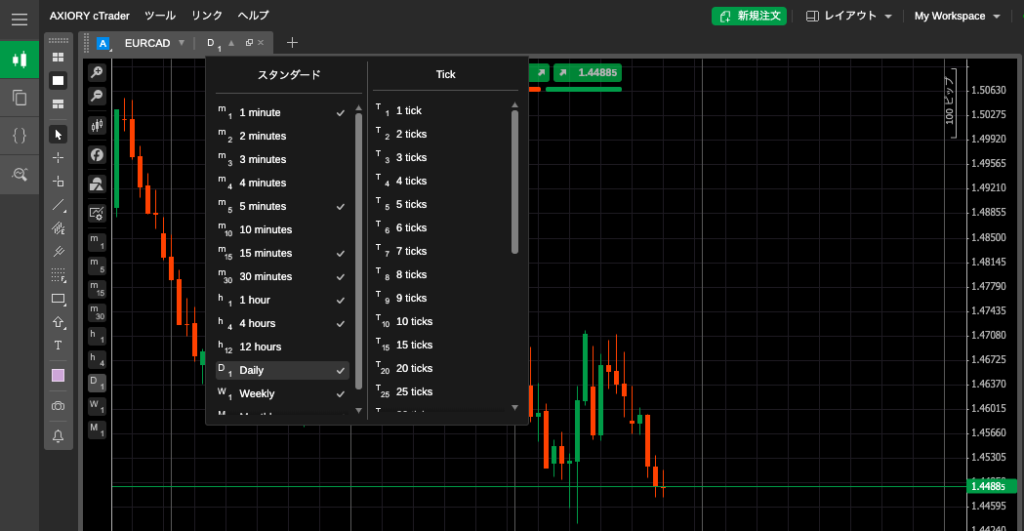This screenshot has height=531, width=1024.
Task: Toggle favorite checkmark for 1 minute
Action: (x=341, y=113)
